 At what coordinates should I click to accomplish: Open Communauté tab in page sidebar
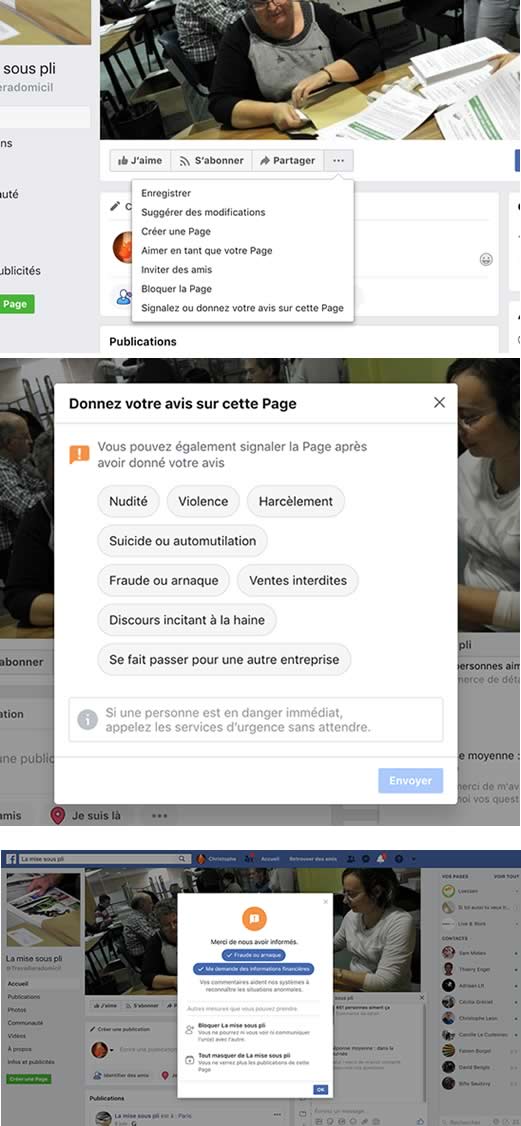coord(26,1023)
